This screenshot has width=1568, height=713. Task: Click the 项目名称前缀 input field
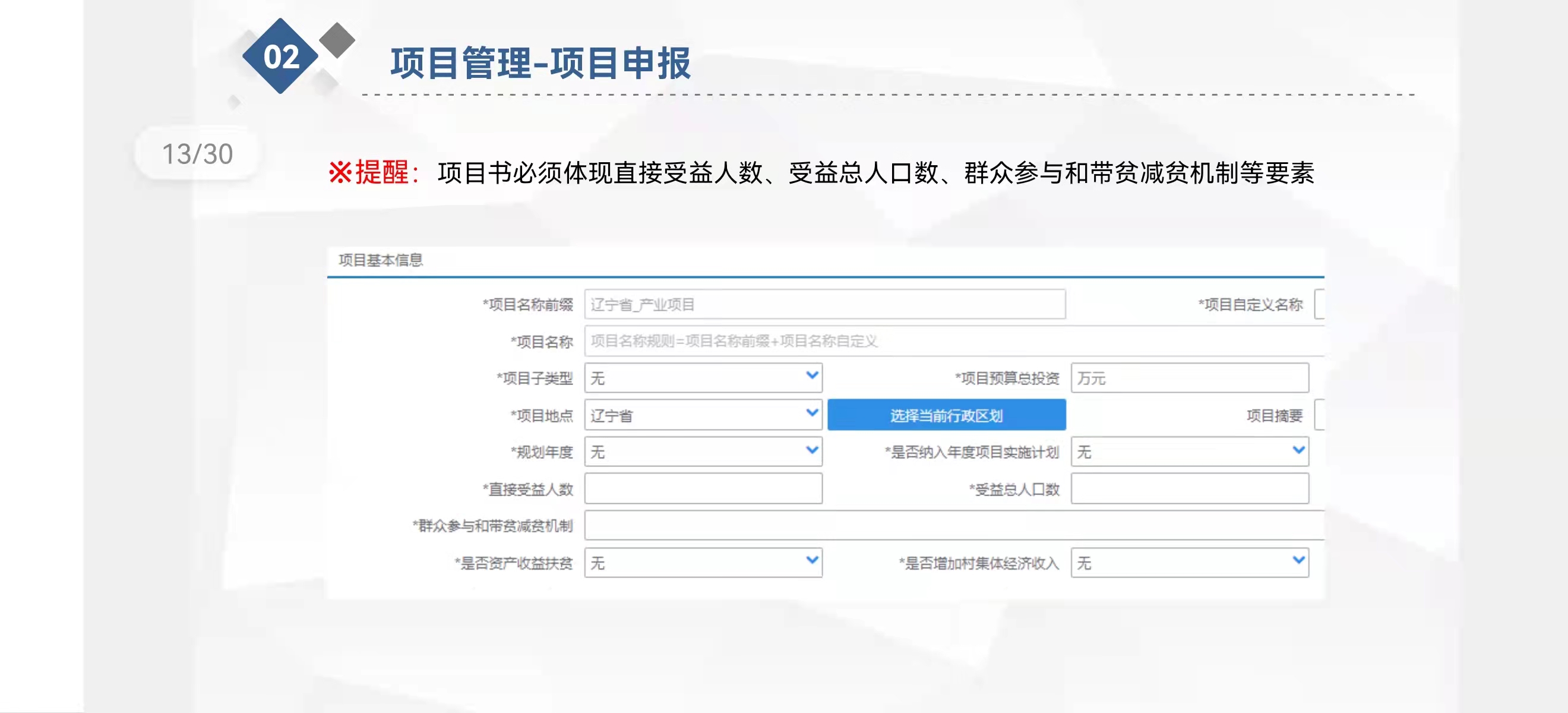pyautogui.click(x=825, y=304)
